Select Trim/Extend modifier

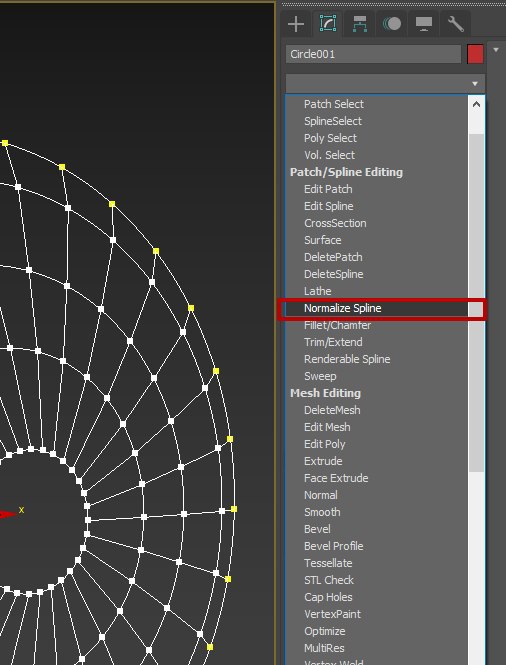pyautogui.click(x=333, y=342)
